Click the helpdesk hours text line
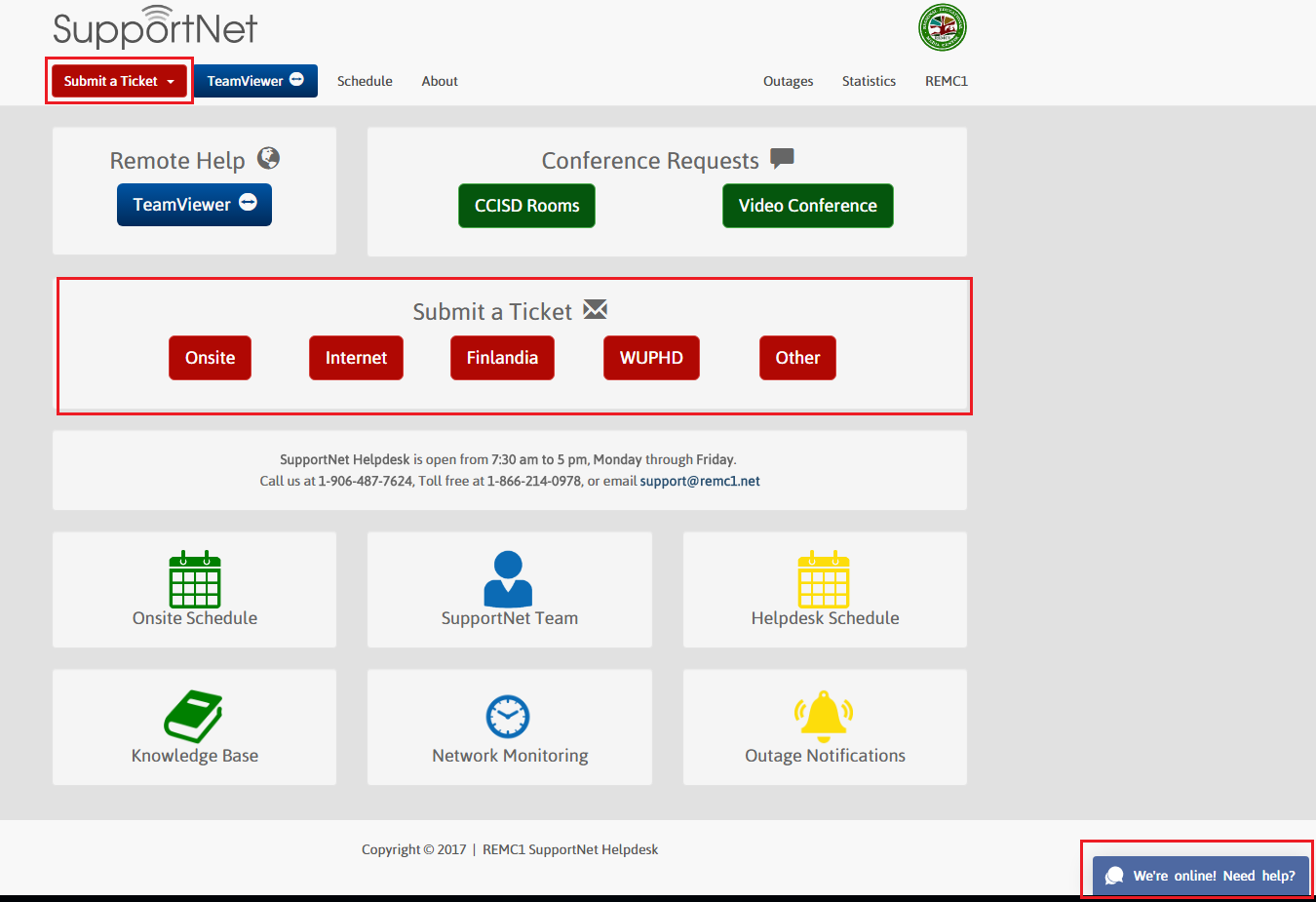This screenshot has width=1316, height=902. coord(508,459)
